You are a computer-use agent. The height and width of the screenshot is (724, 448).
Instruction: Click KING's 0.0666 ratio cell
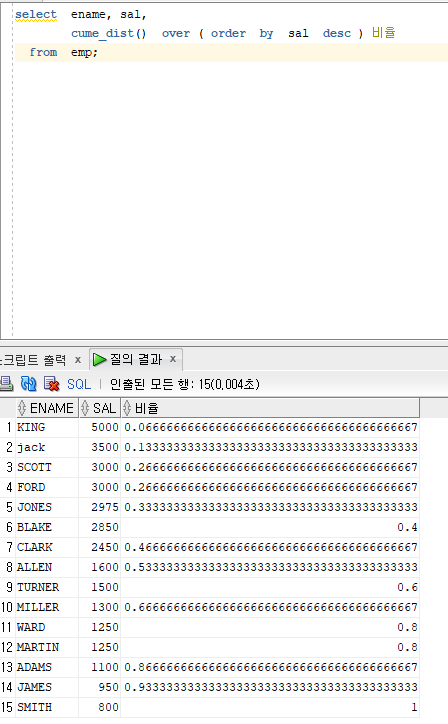[x=271, y=427]
